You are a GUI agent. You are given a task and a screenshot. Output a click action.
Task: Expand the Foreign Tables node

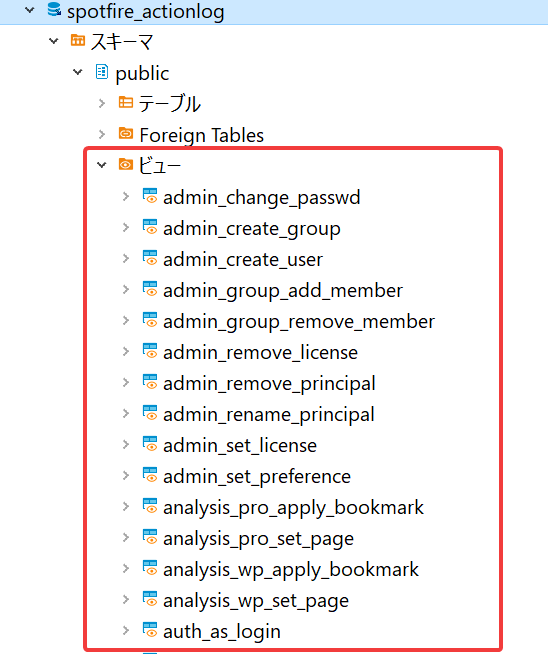pos(102,134)
